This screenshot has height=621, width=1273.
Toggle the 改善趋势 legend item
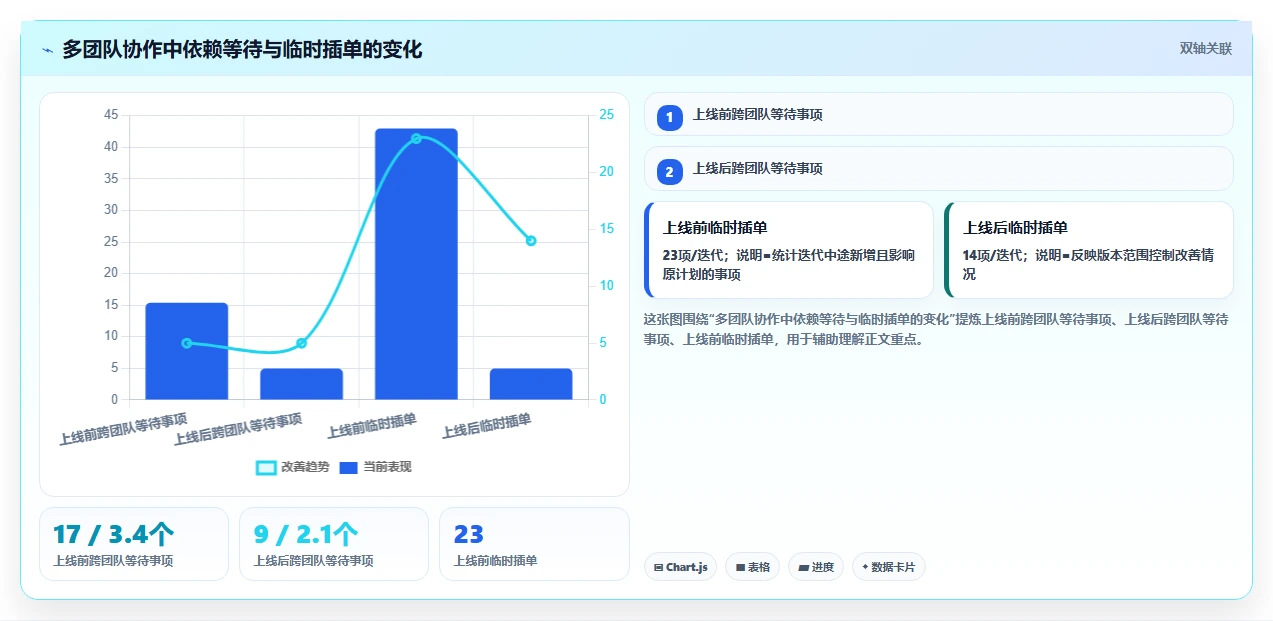(292, 467)
